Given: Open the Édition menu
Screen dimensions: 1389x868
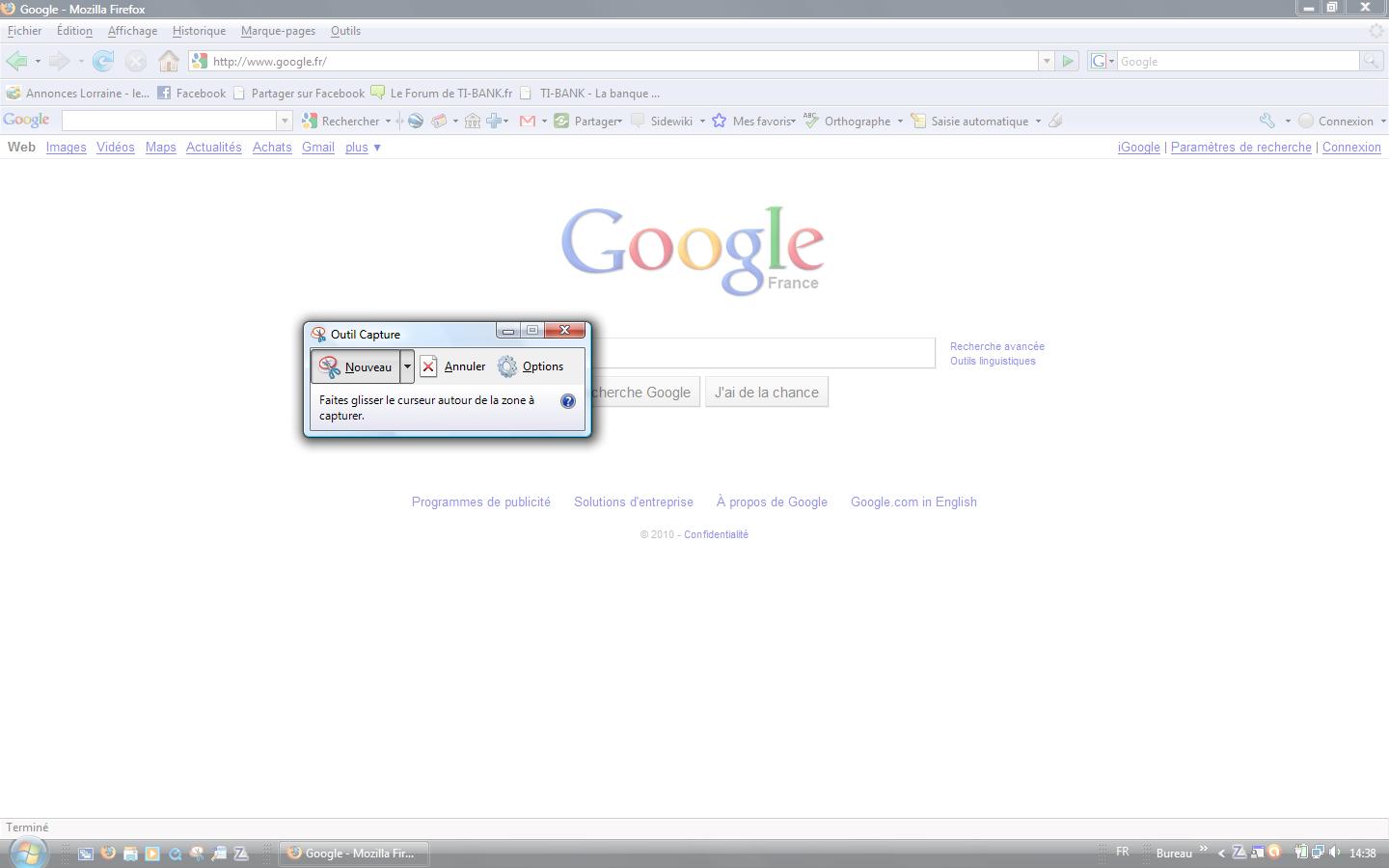Looking at the screenshot, I should click(x=74, y=31).
